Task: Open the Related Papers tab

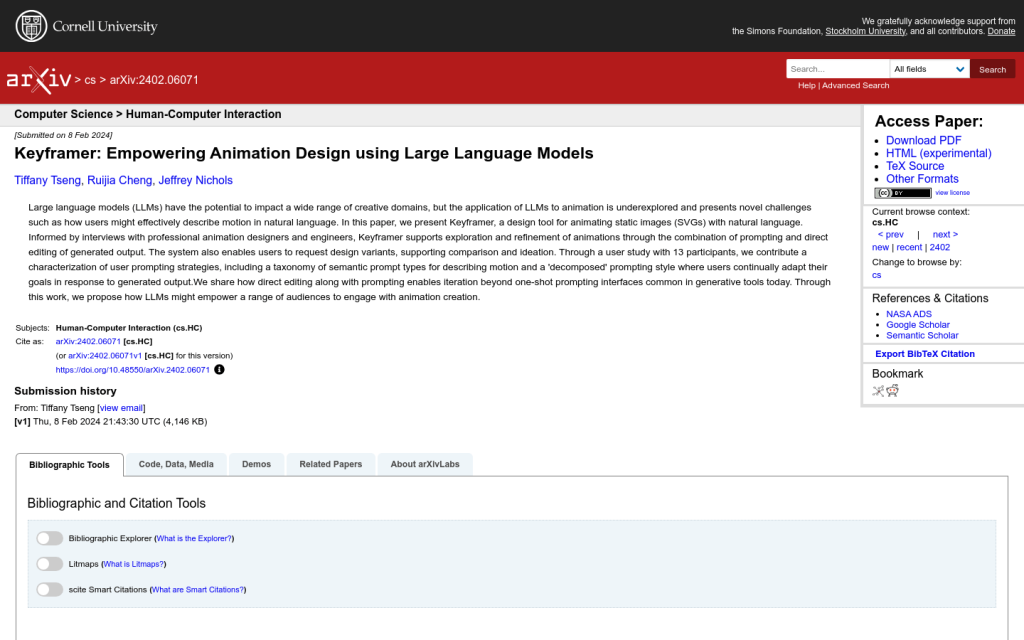Action: [331, 464]
